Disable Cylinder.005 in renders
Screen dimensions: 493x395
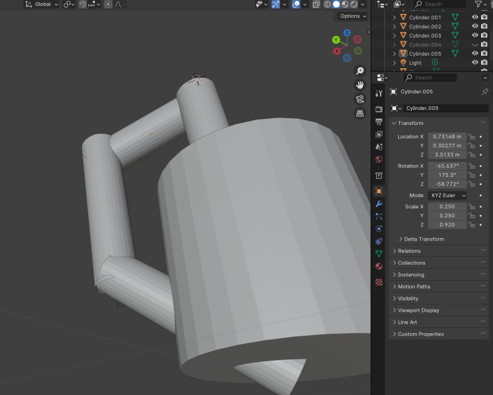click(x=484, y=53)
